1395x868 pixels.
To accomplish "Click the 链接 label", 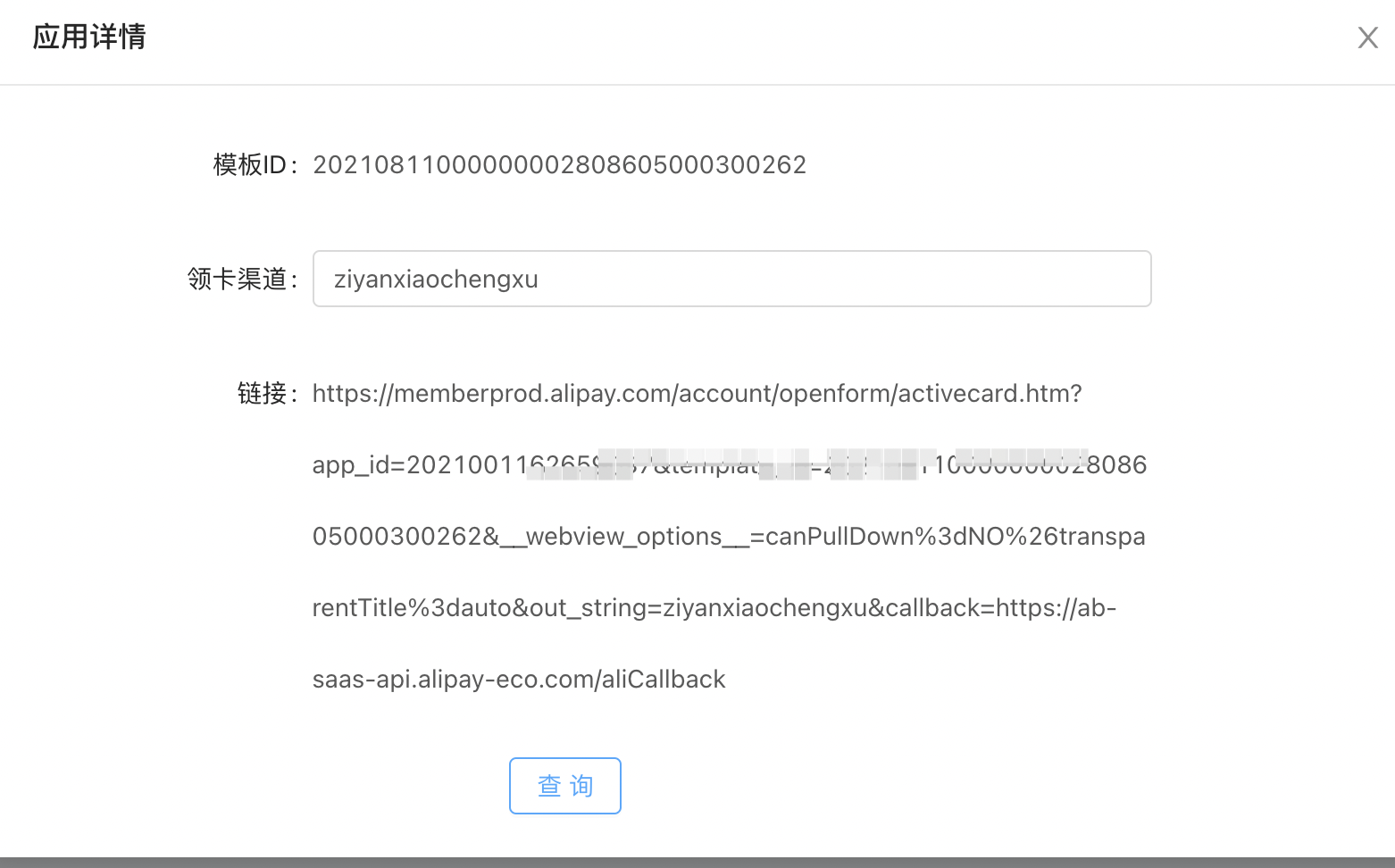I will (266, 394).
